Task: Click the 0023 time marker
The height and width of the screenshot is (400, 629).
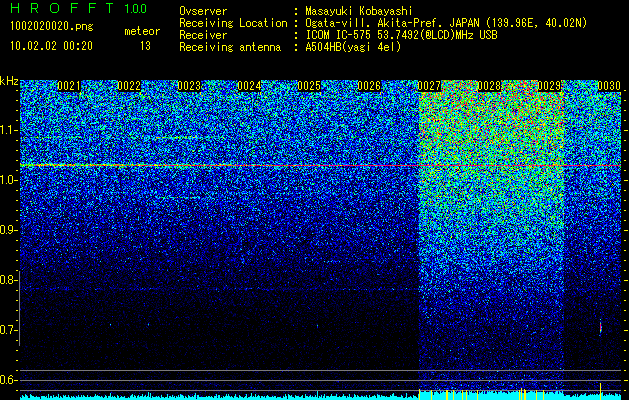Action: (189, 86)
